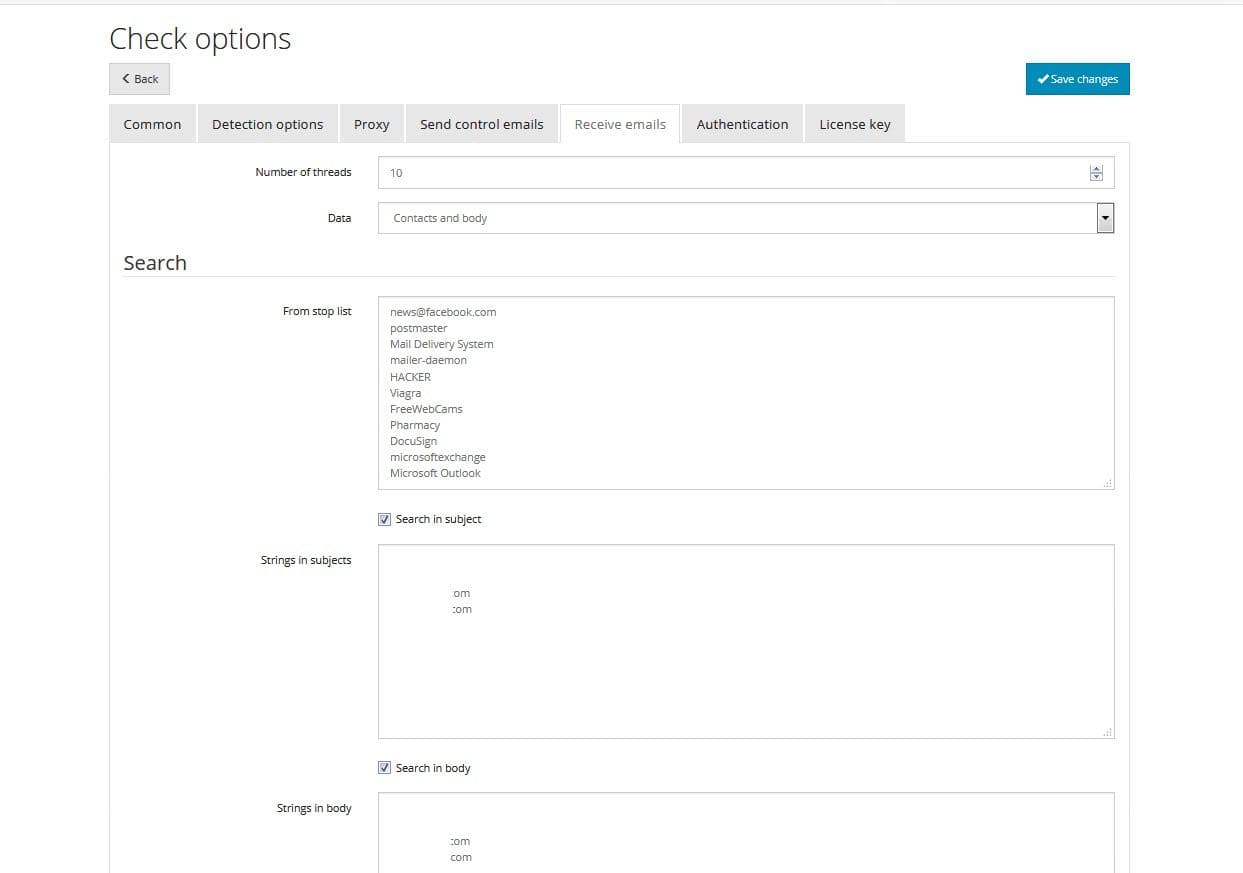Click the Save changes button
Image resolution: width=1243 pixels, height=873 pixels.
(1077, 79)
